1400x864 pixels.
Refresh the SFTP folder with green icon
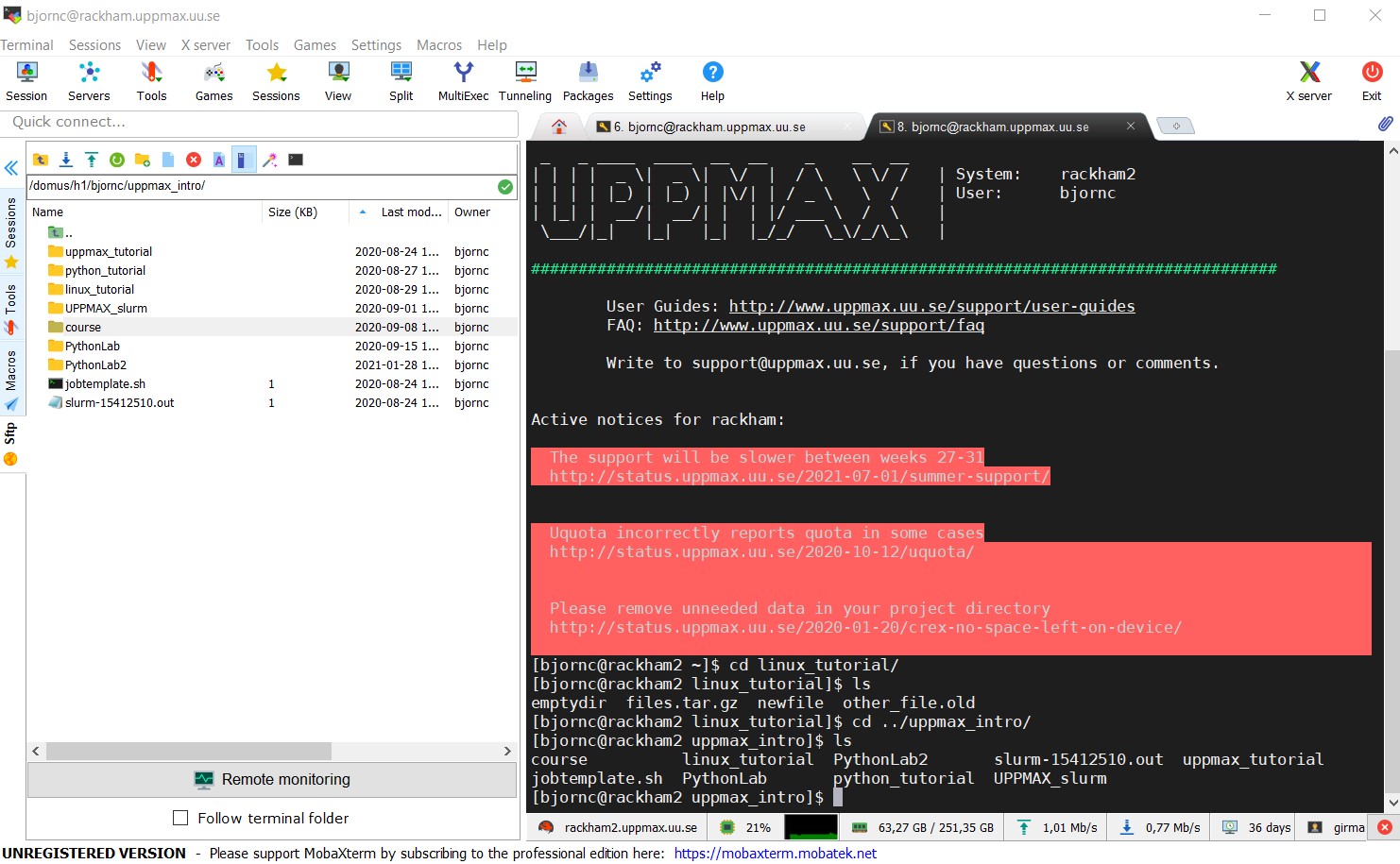click(117, 160)
